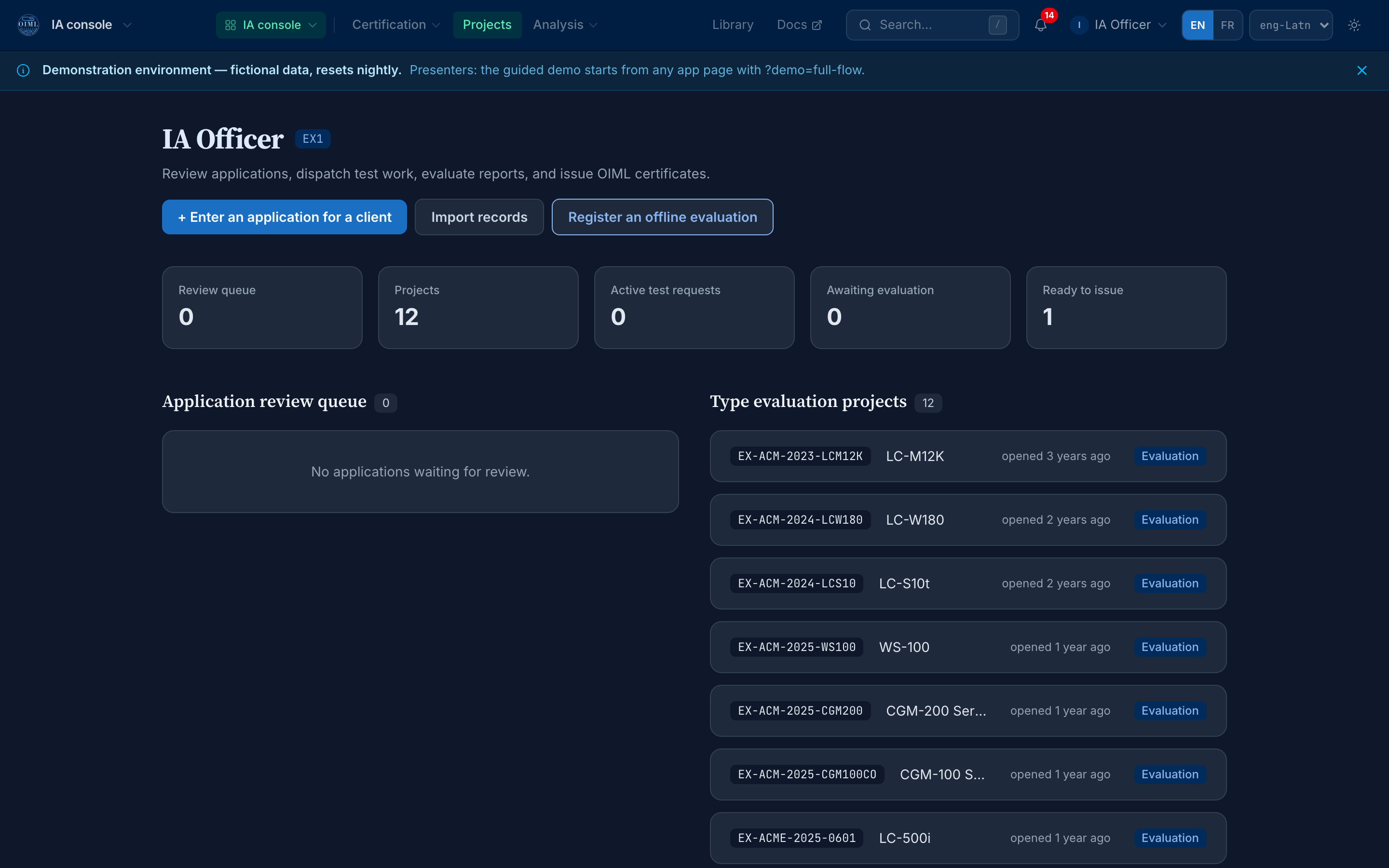Click the info icon in demo banner
This screenshot has height=868, width=1389.
tap(23, 70)
